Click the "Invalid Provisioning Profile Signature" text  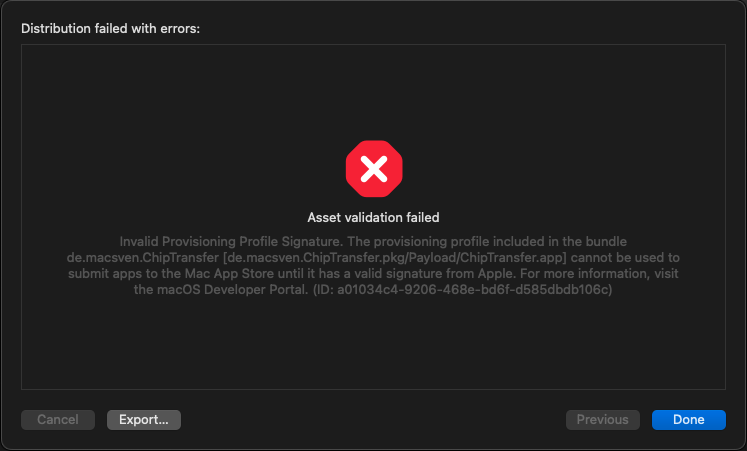[230, 241]
